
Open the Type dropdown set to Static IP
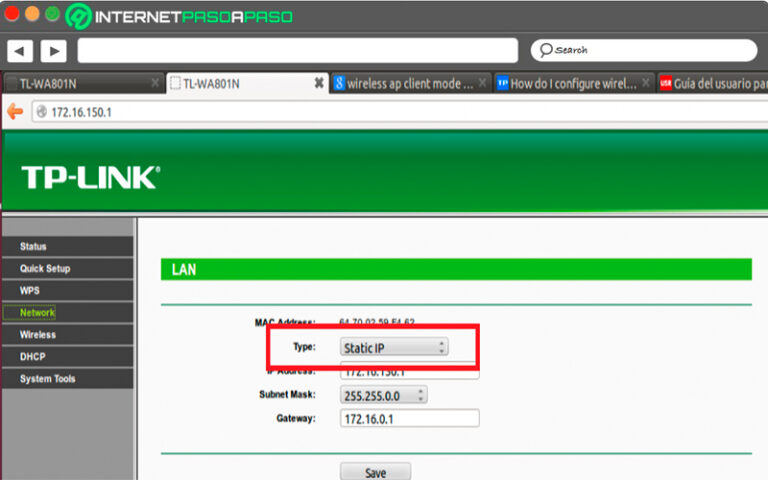[x=394, y=348]
